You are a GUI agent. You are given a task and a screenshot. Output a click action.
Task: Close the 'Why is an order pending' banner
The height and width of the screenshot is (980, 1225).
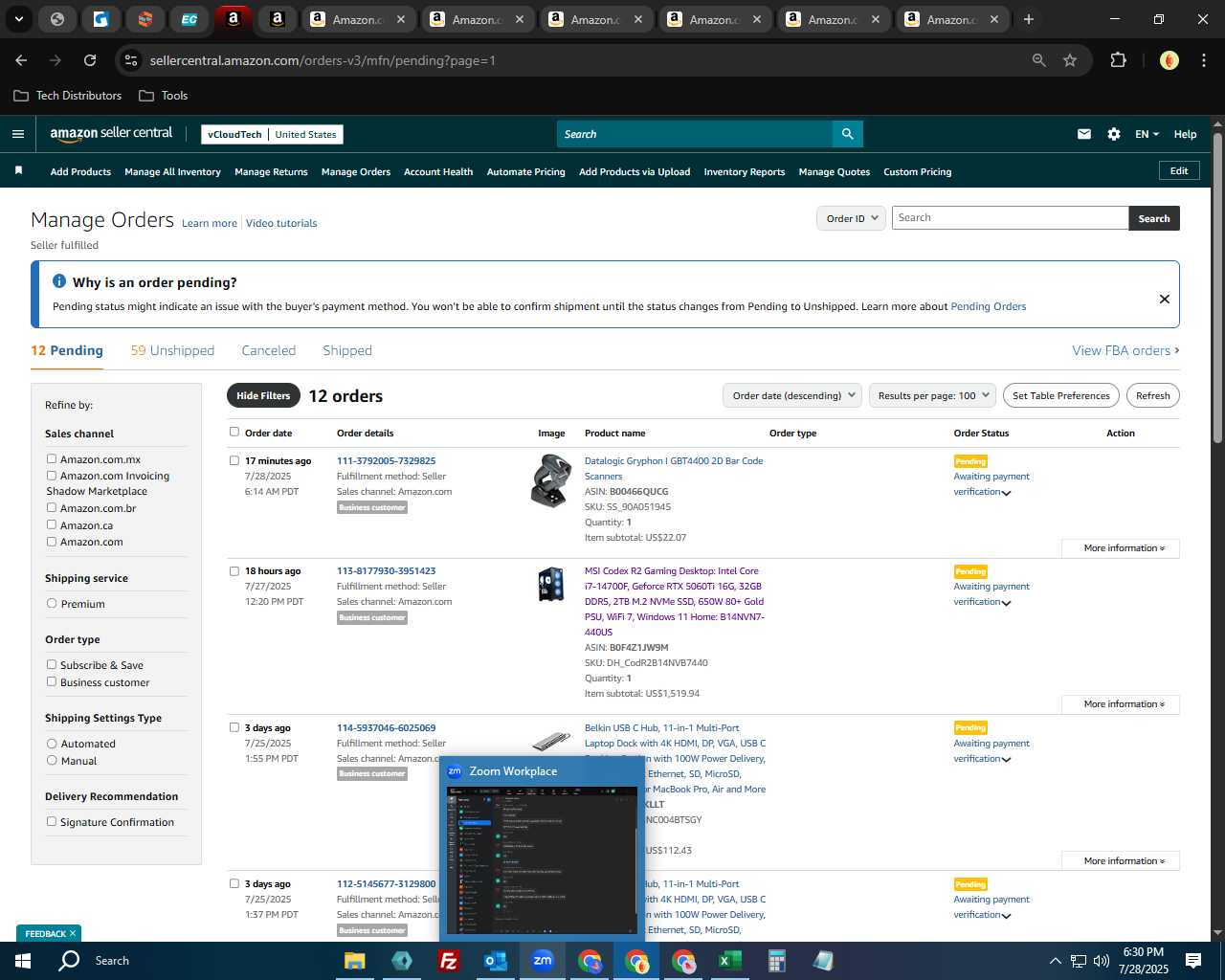[x=1165, y=299]
